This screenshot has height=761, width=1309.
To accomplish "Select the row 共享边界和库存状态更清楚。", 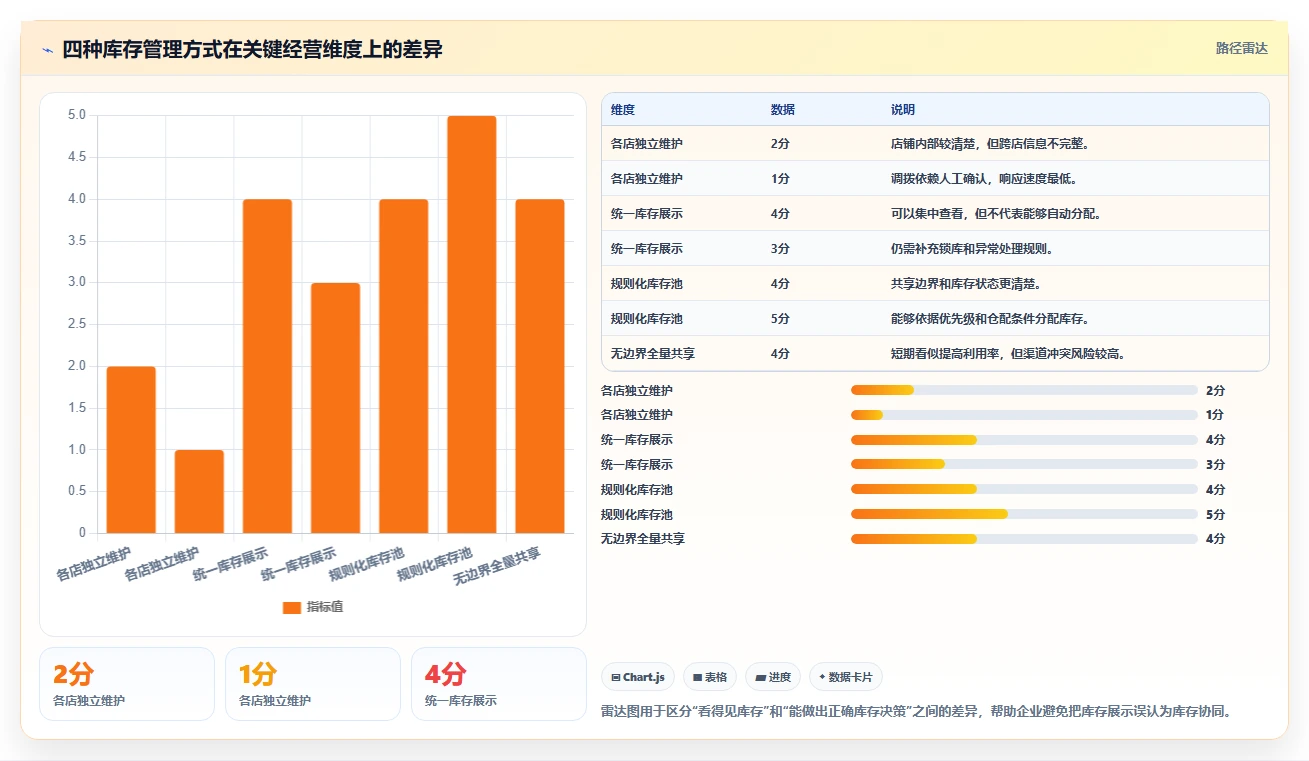I will [x=935, y=284].
